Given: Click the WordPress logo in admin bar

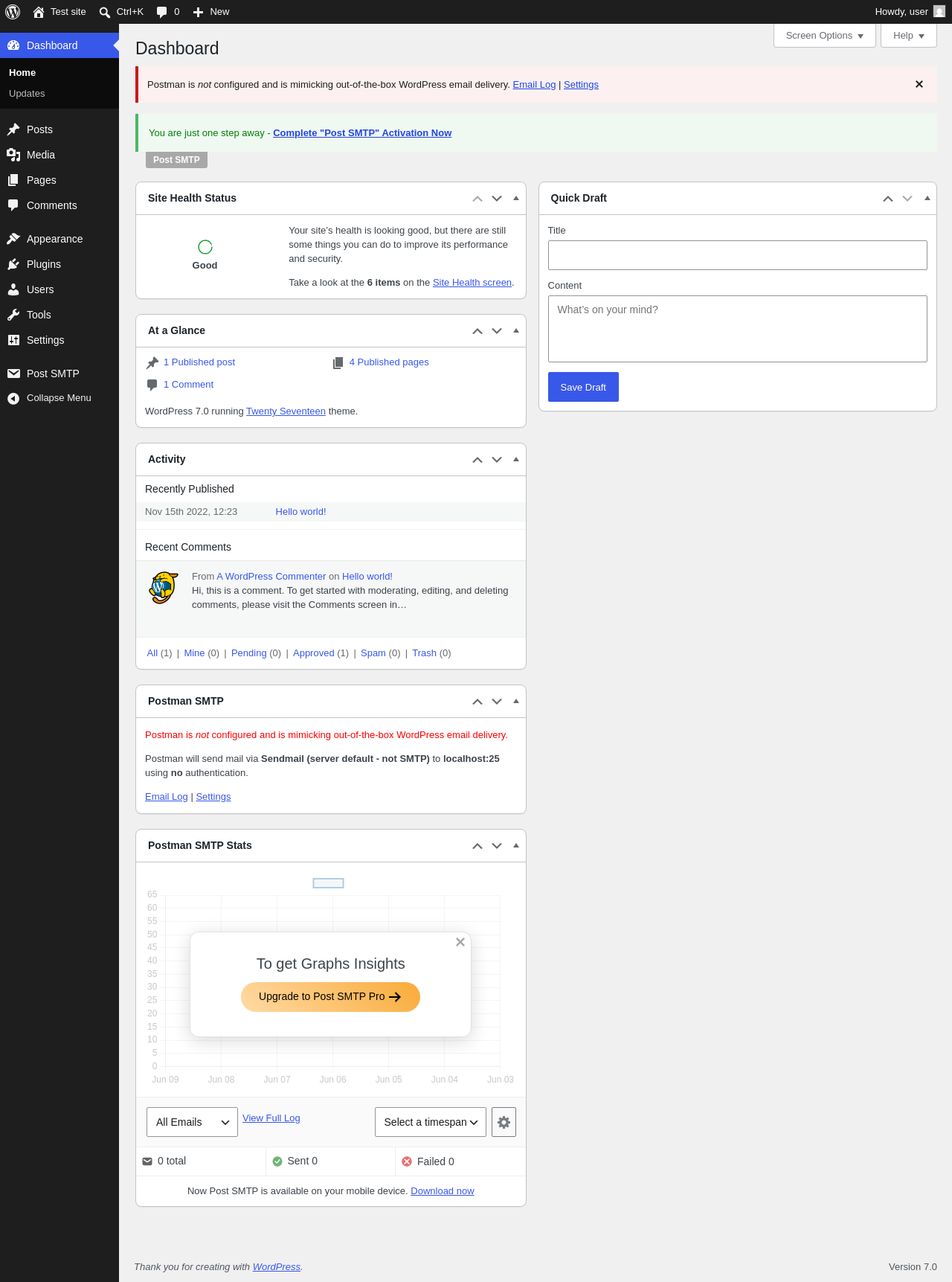Looking at the screenshot, I should [x=13, y=12].
